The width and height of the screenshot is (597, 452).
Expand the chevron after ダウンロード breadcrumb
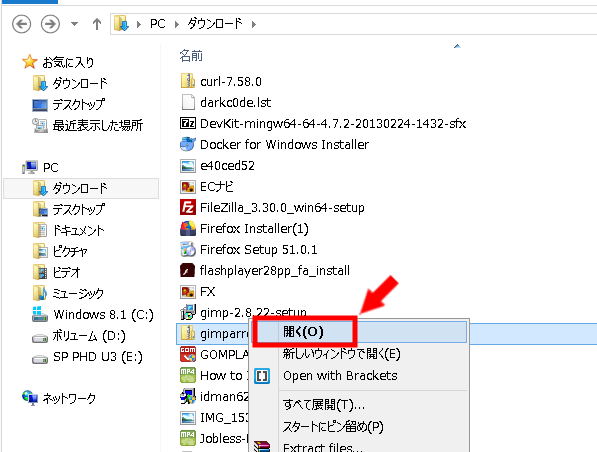point(254,24)
